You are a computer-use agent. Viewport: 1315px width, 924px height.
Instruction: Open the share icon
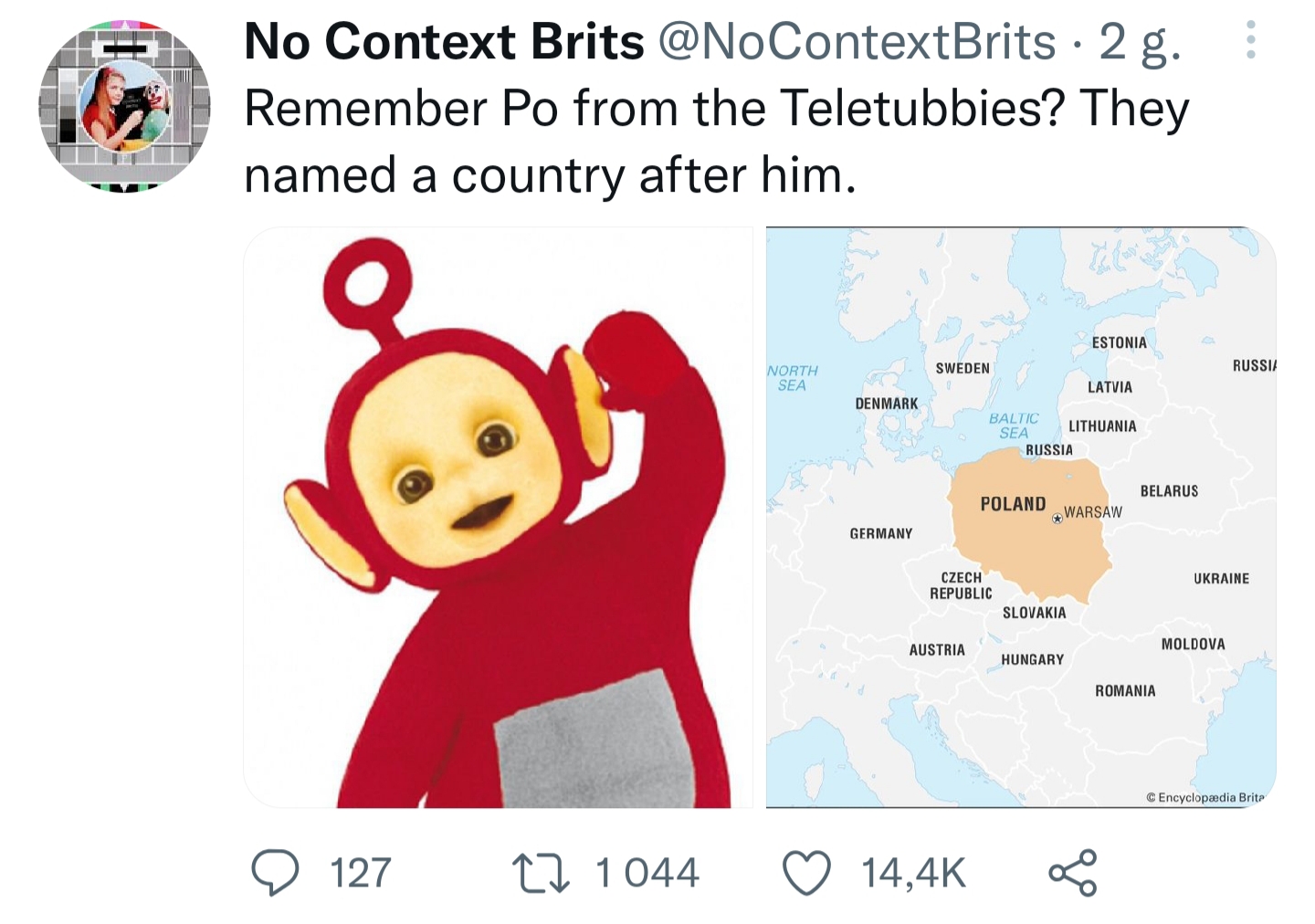(x=1072, y=872)
